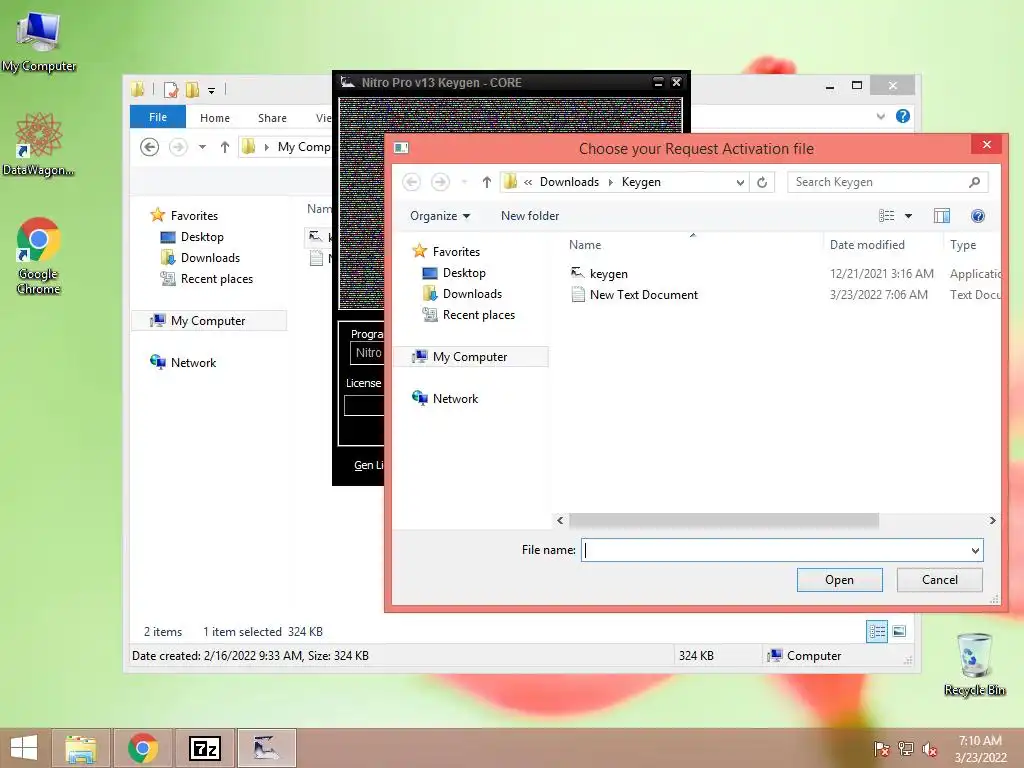1024x768 pixels.
Task: Go up one folder level in the dialog
Action: click(487, 182)
